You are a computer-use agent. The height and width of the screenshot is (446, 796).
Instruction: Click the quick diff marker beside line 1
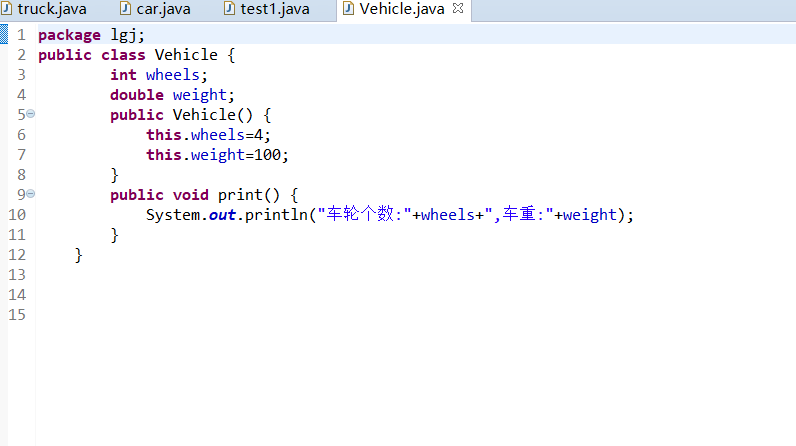4,35
